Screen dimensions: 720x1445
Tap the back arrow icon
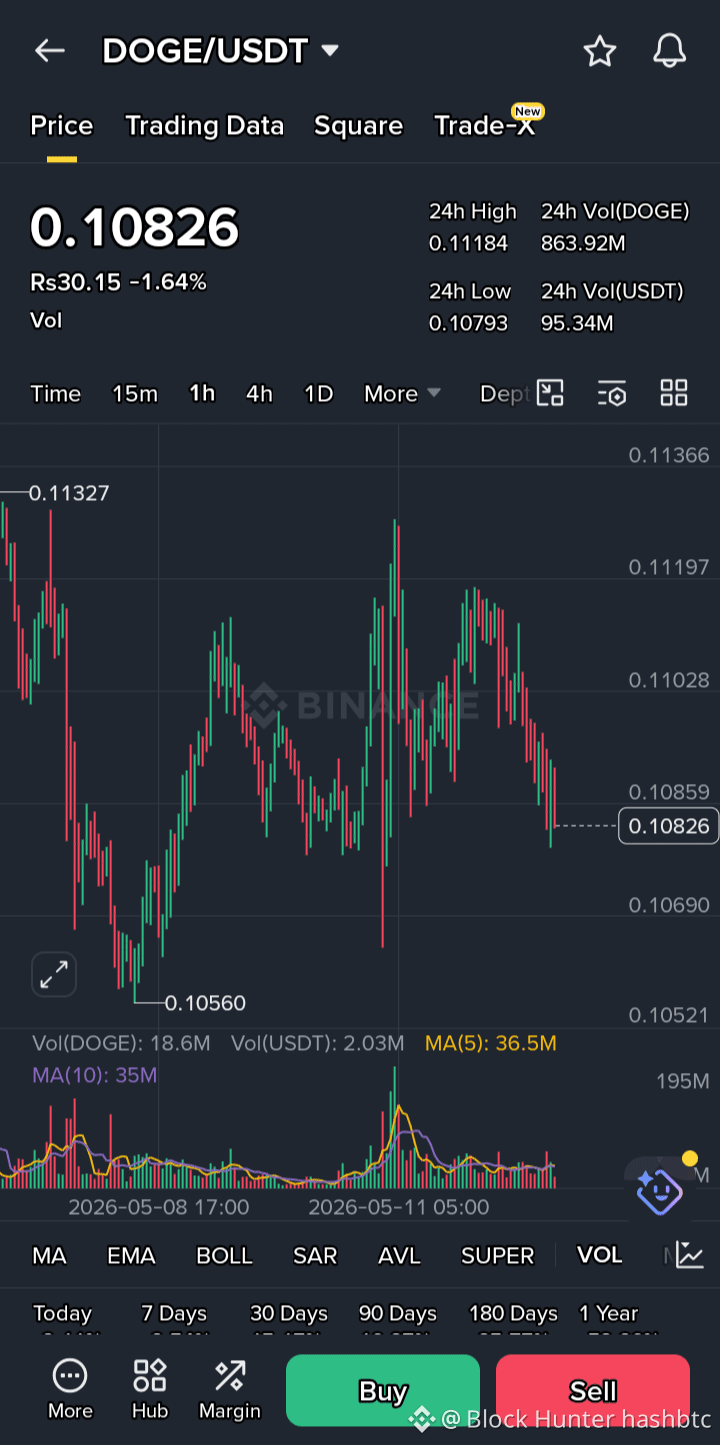pyautogui.click(x=49, y=50)
